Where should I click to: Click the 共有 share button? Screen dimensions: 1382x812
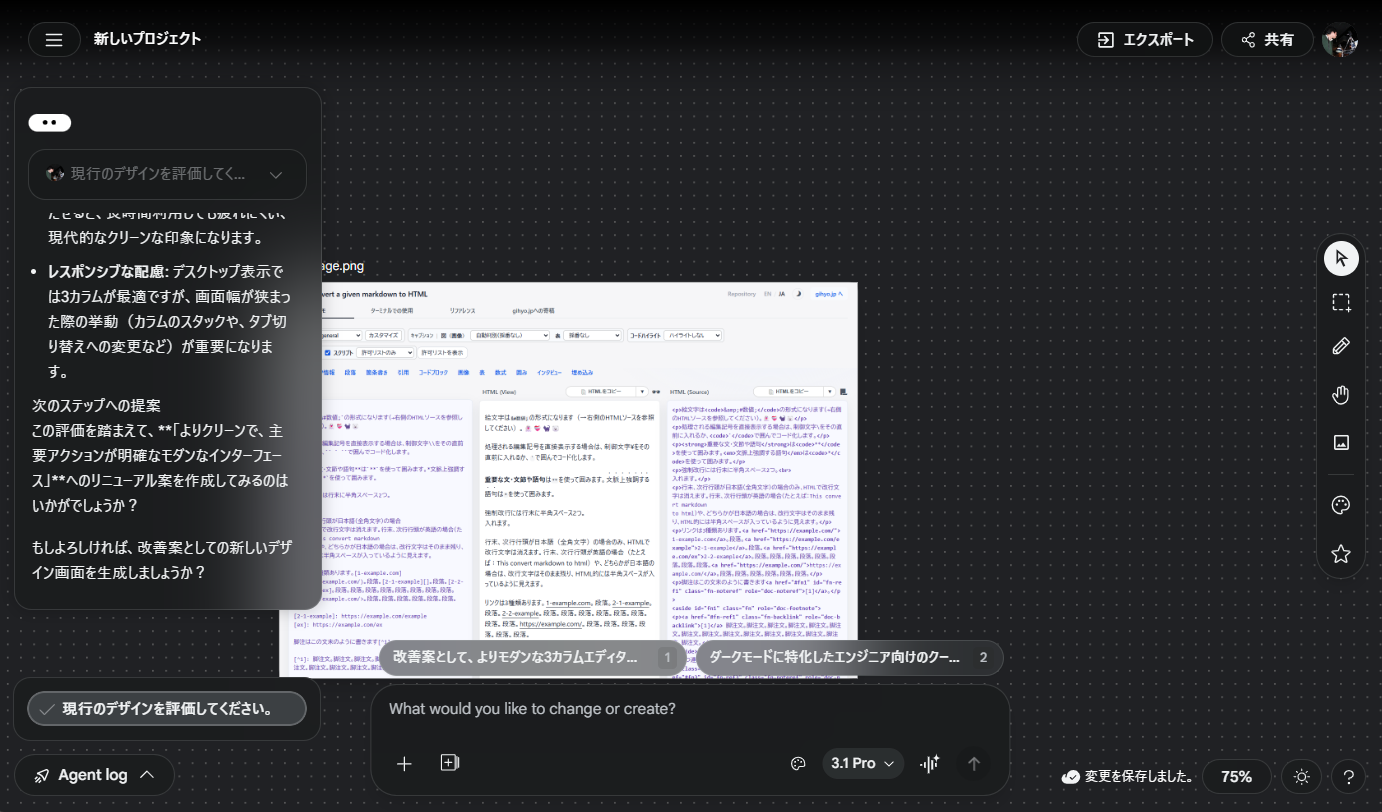(1266, 40)
